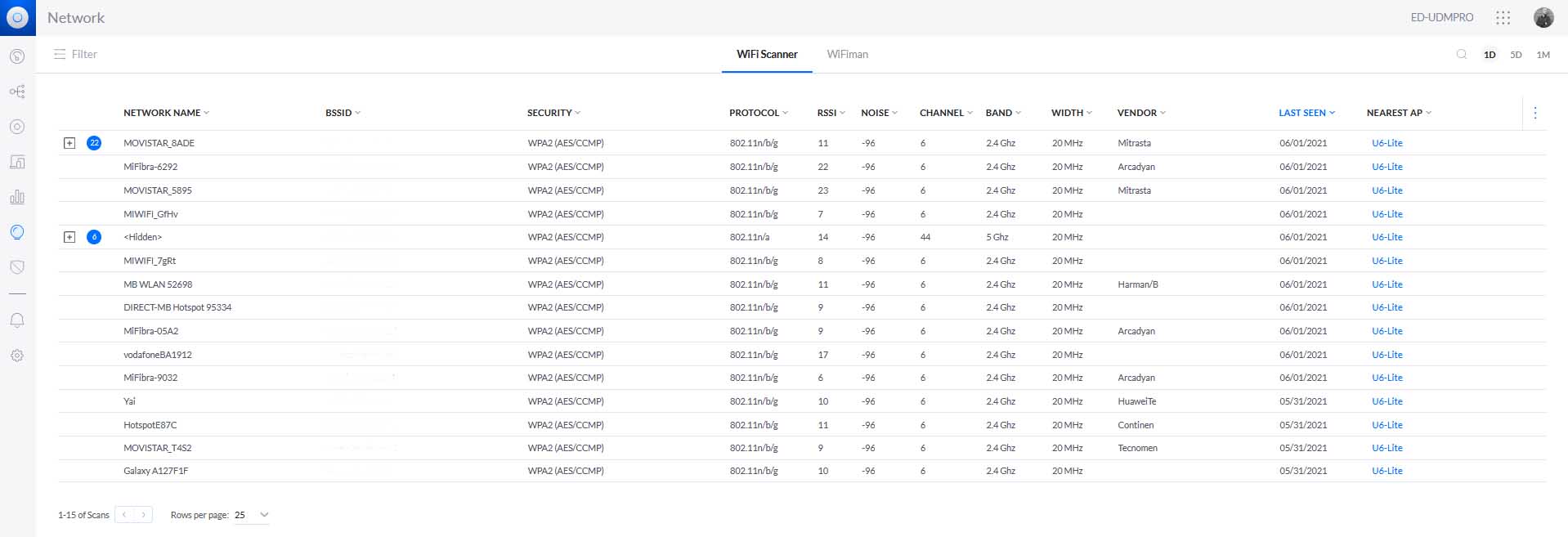Open the statistics bar chart icon

17,197
